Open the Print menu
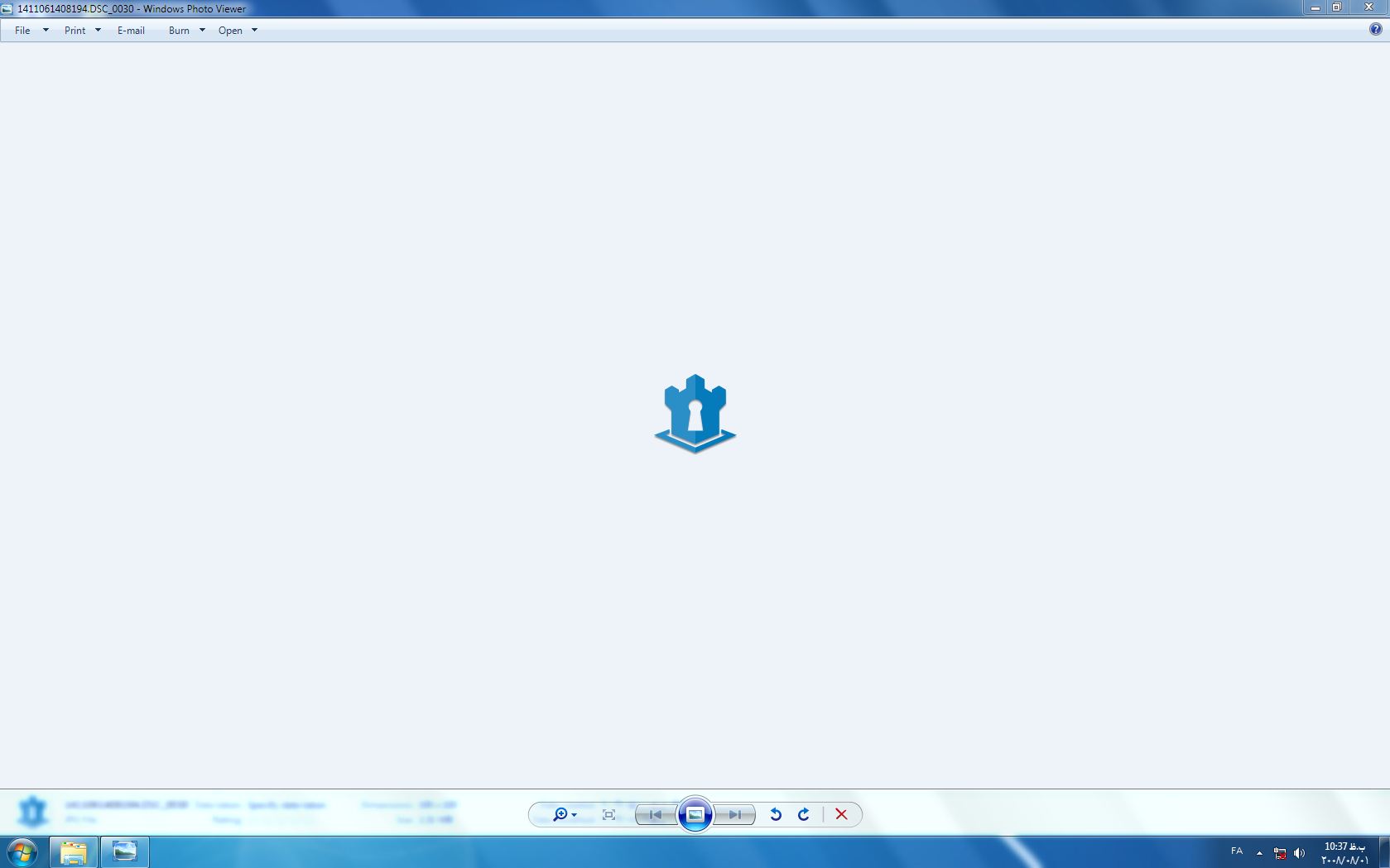 click(75, 31)
